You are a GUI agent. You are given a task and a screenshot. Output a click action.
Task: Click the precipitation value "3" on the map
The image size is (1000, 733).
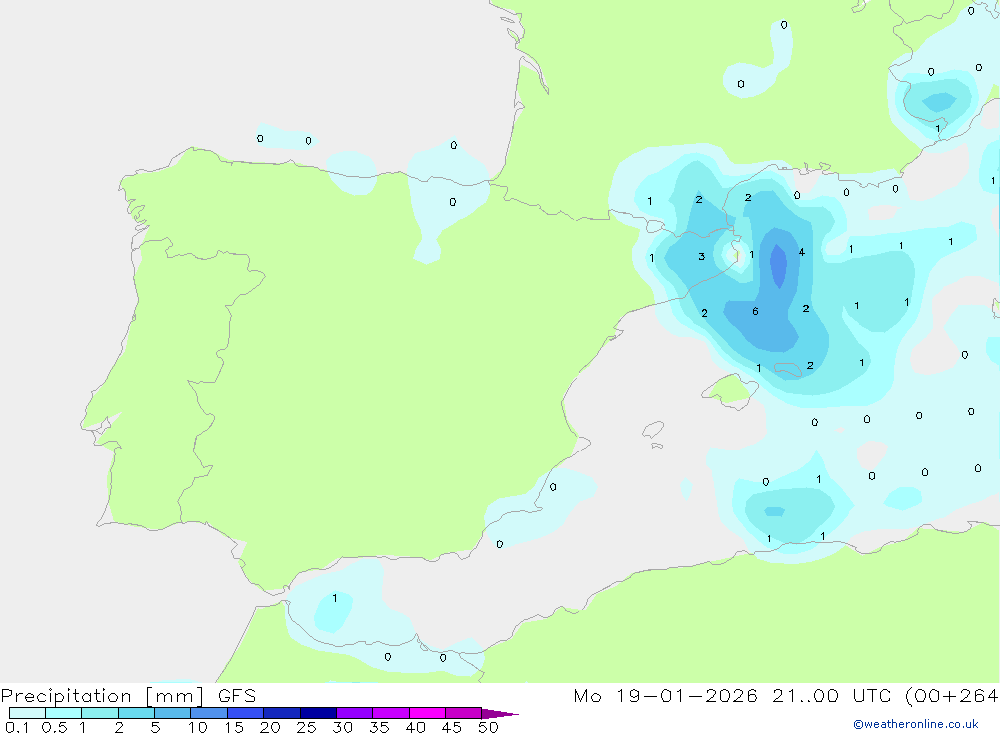(702, 256)
